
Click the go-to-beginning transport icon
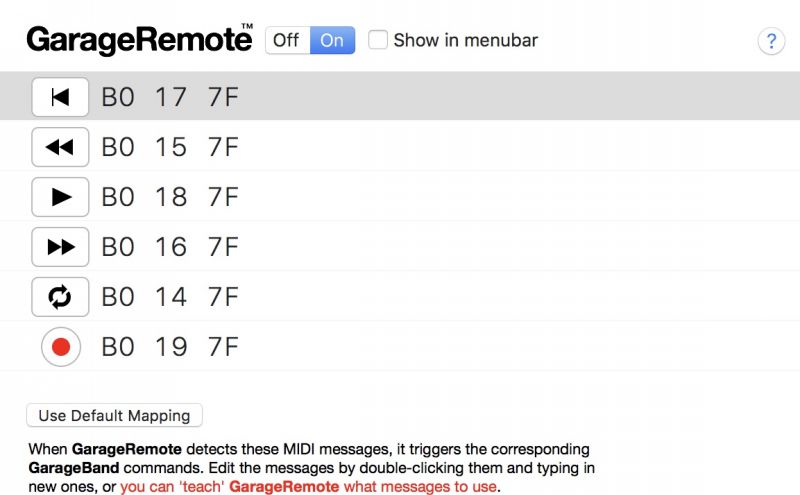(x=60, y=97)
